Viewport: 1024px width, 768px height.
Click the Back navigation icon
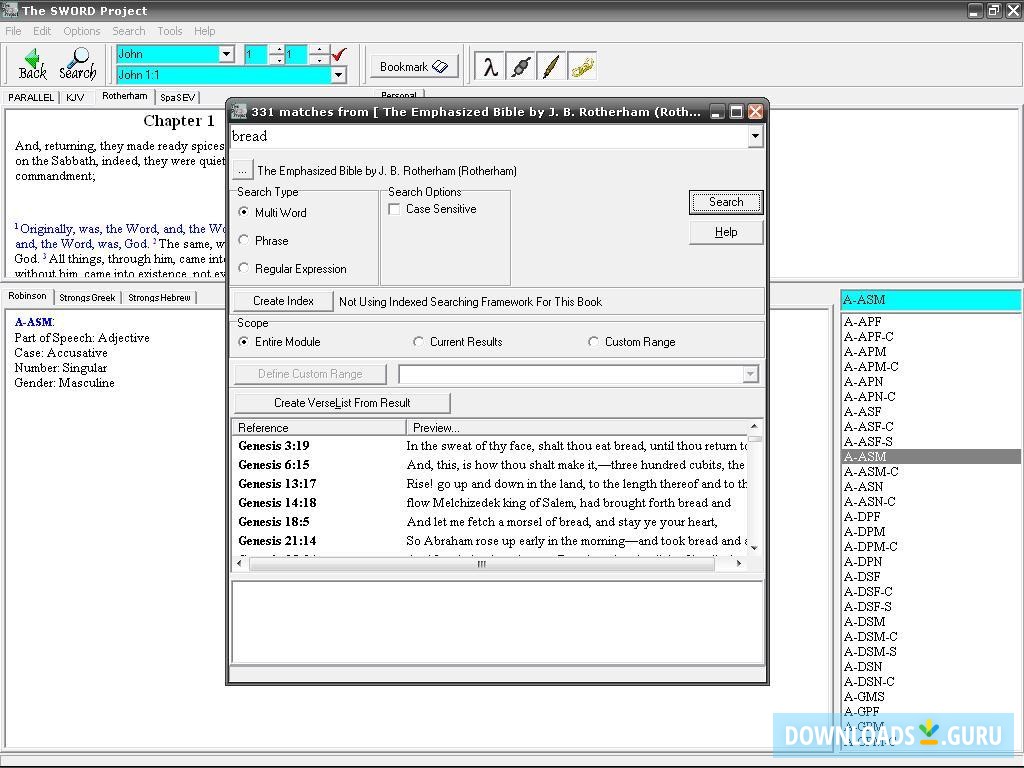point(31,64)
